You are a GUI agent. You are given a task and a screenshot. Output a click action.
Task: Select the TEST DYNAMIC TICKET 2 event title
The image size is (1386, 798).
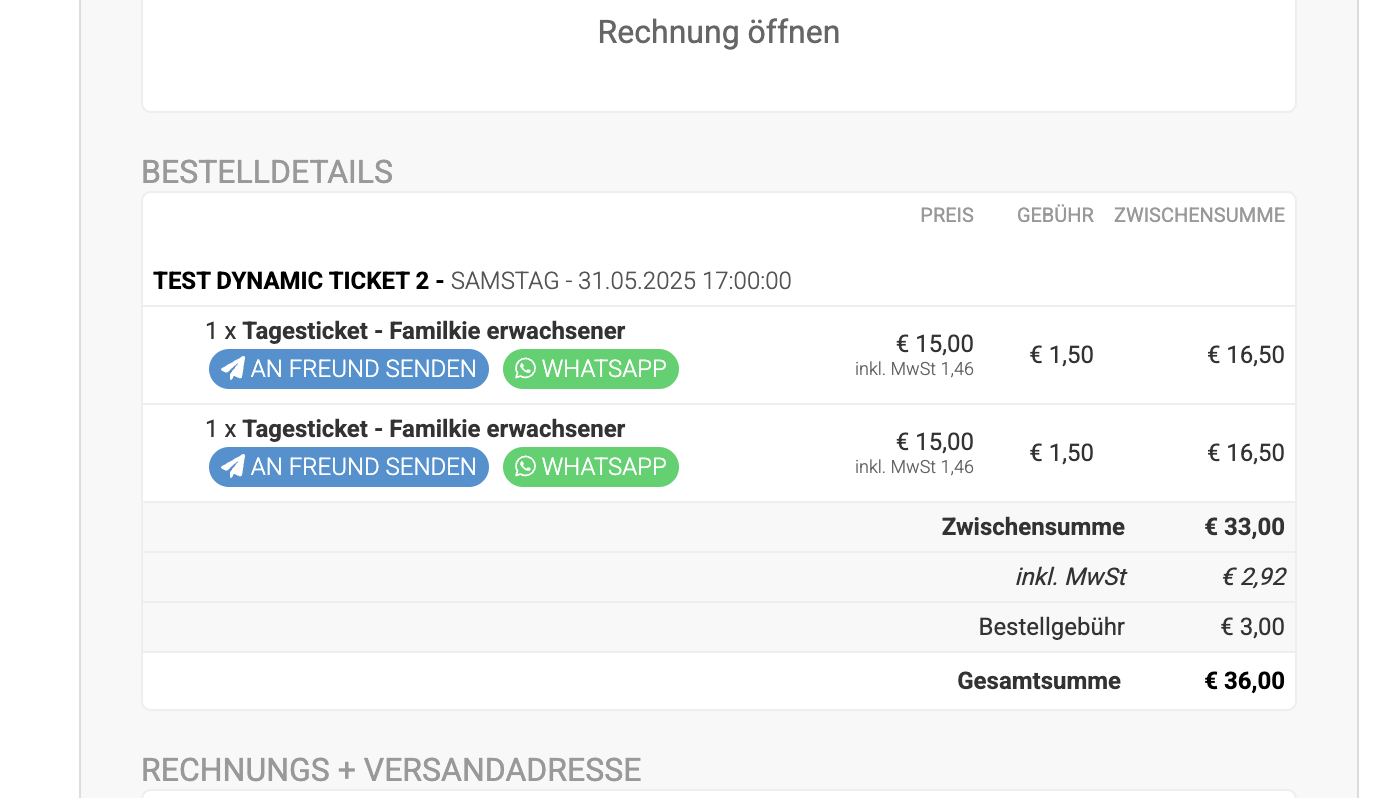[x=298, y=281]
